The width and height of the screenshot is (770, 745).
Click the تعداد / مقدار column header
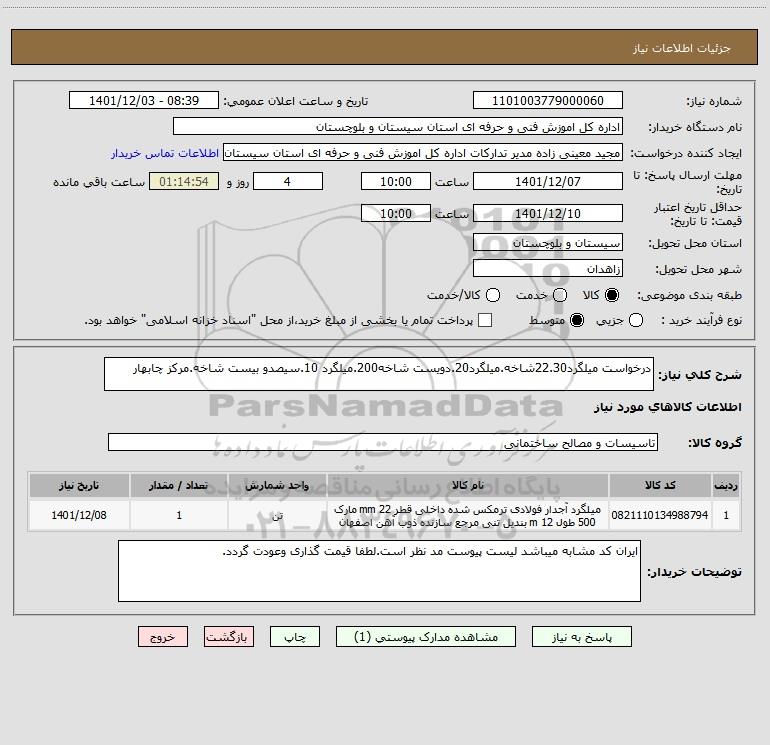click(x=179, y=485)
